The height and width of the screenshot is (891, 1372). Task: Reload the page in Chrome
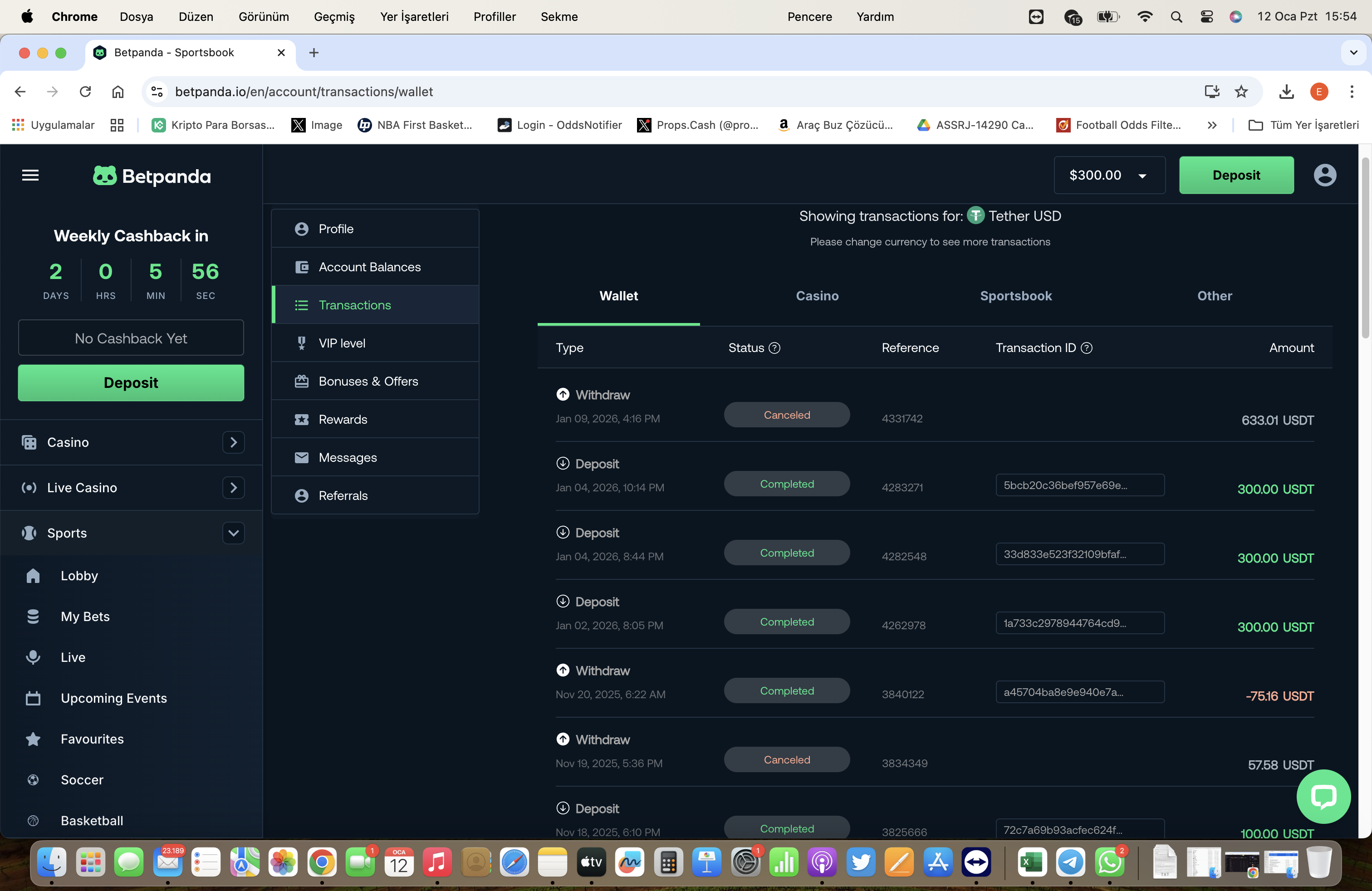pyautogui.click(x=85, y=92)
